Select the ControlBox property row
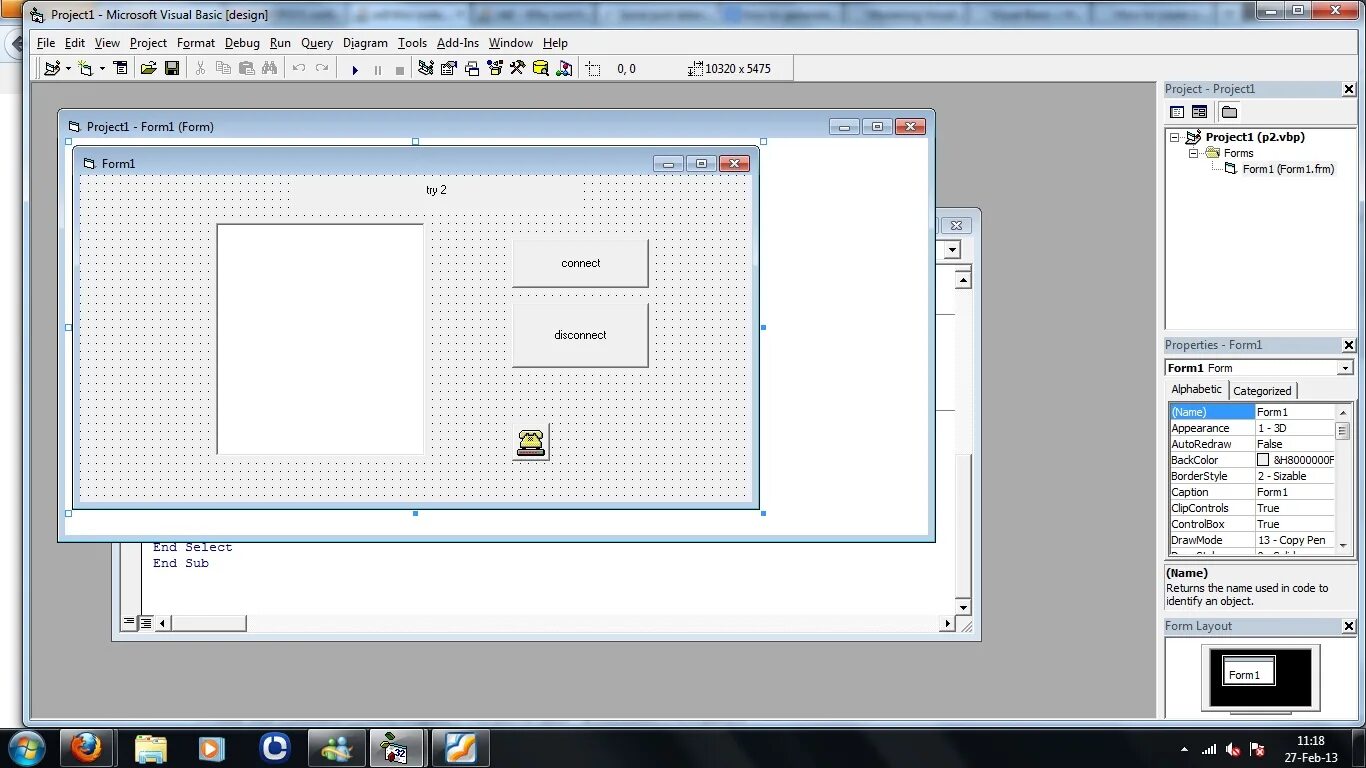This screenshot has height=768, width=1366. pyautogui.click(x=1252, y=524)
